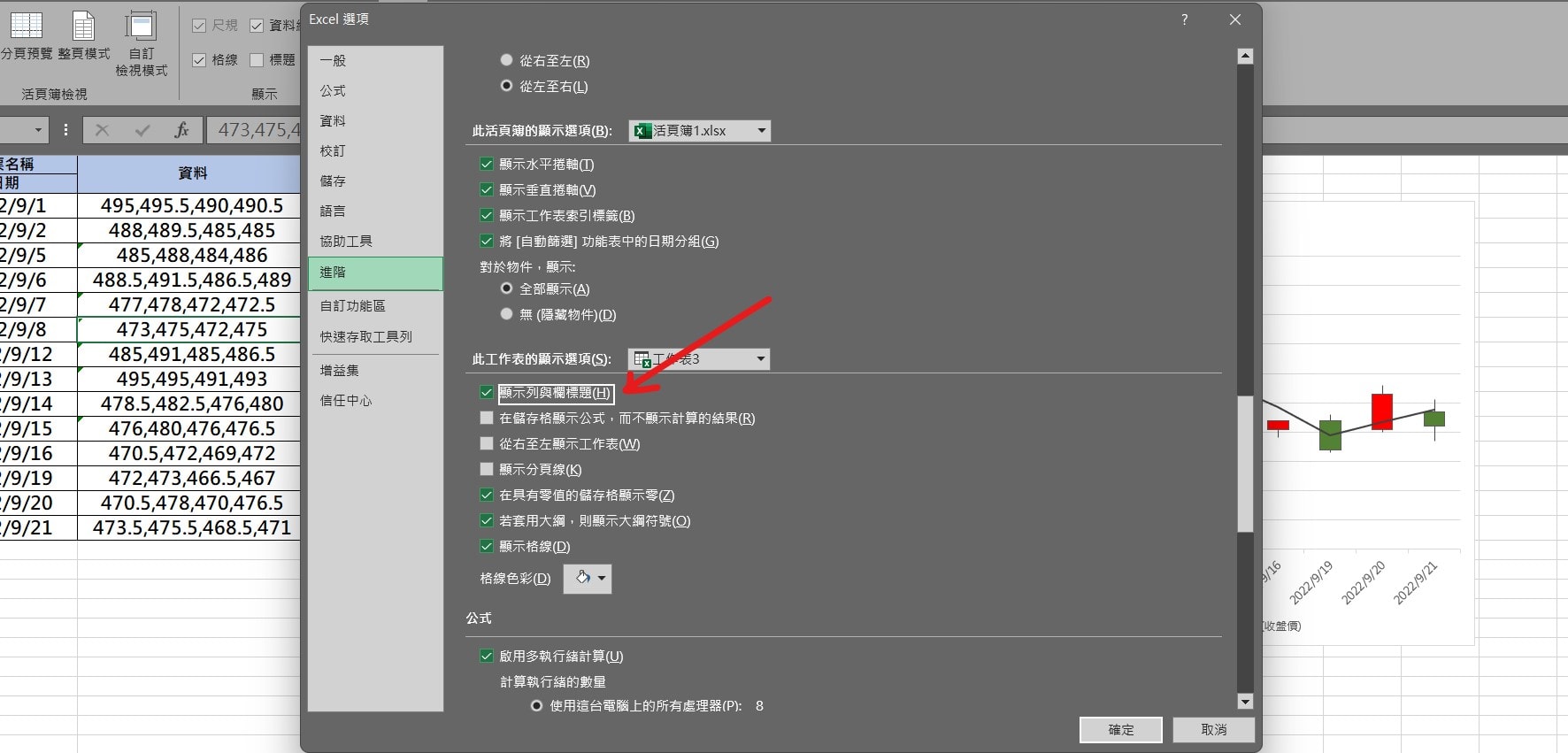Open 語言 options category

click(375, 211)
